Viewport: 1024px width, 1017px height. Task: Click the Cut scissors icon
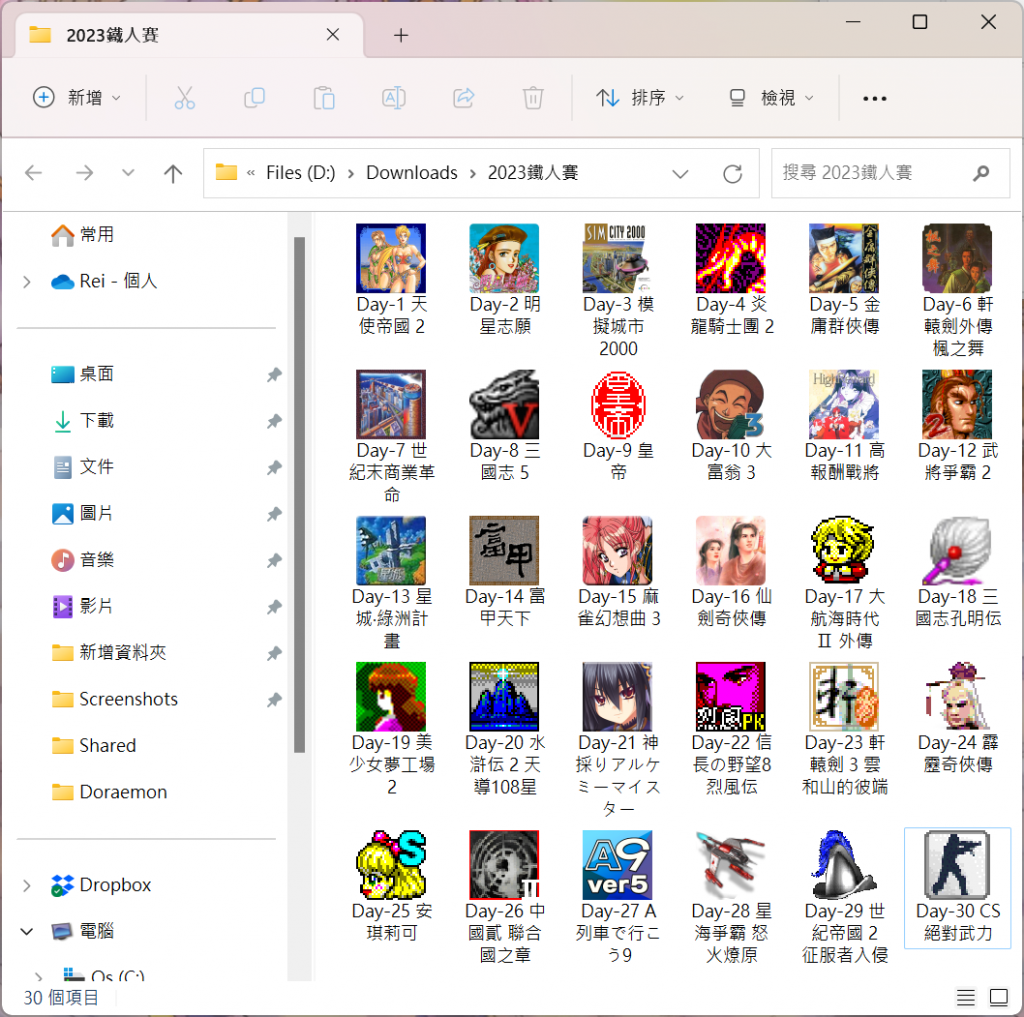click(x=184, y=98)
